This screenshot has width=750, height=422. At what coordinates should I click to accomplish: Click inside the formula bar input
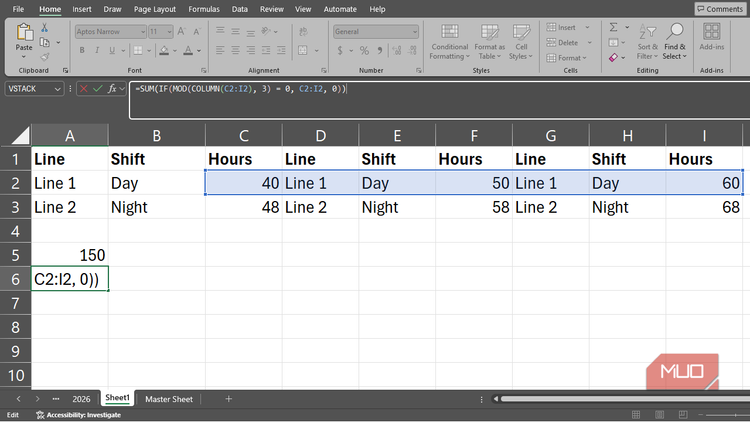[x=440, y=100]
